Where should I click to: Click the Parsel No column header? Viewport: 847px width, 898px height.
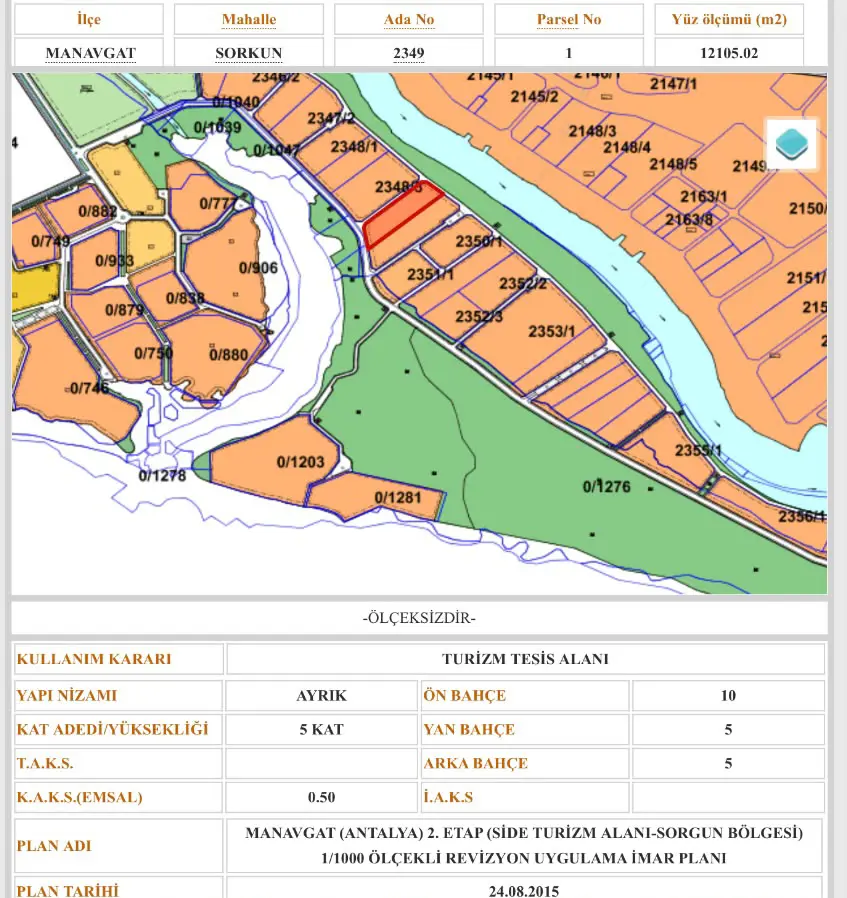click(x=569, y=19)
